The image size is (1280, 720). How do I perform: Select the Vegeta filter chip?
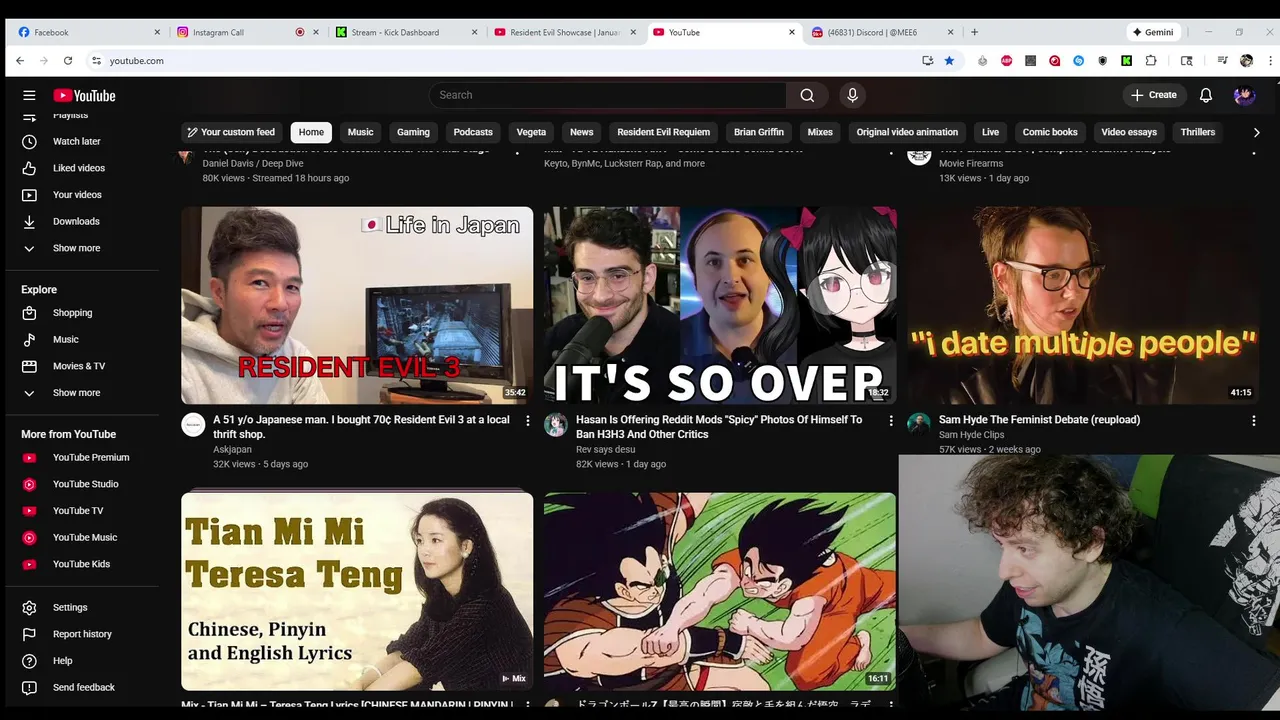click(x=531, y=132)
